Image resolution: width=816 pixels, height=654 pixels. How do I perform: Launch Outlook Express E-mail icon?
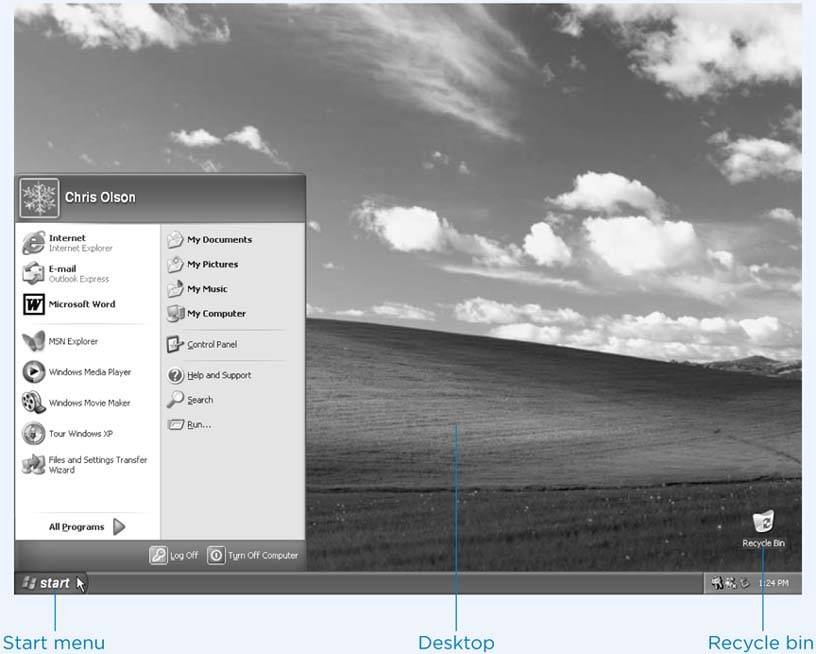33,274
